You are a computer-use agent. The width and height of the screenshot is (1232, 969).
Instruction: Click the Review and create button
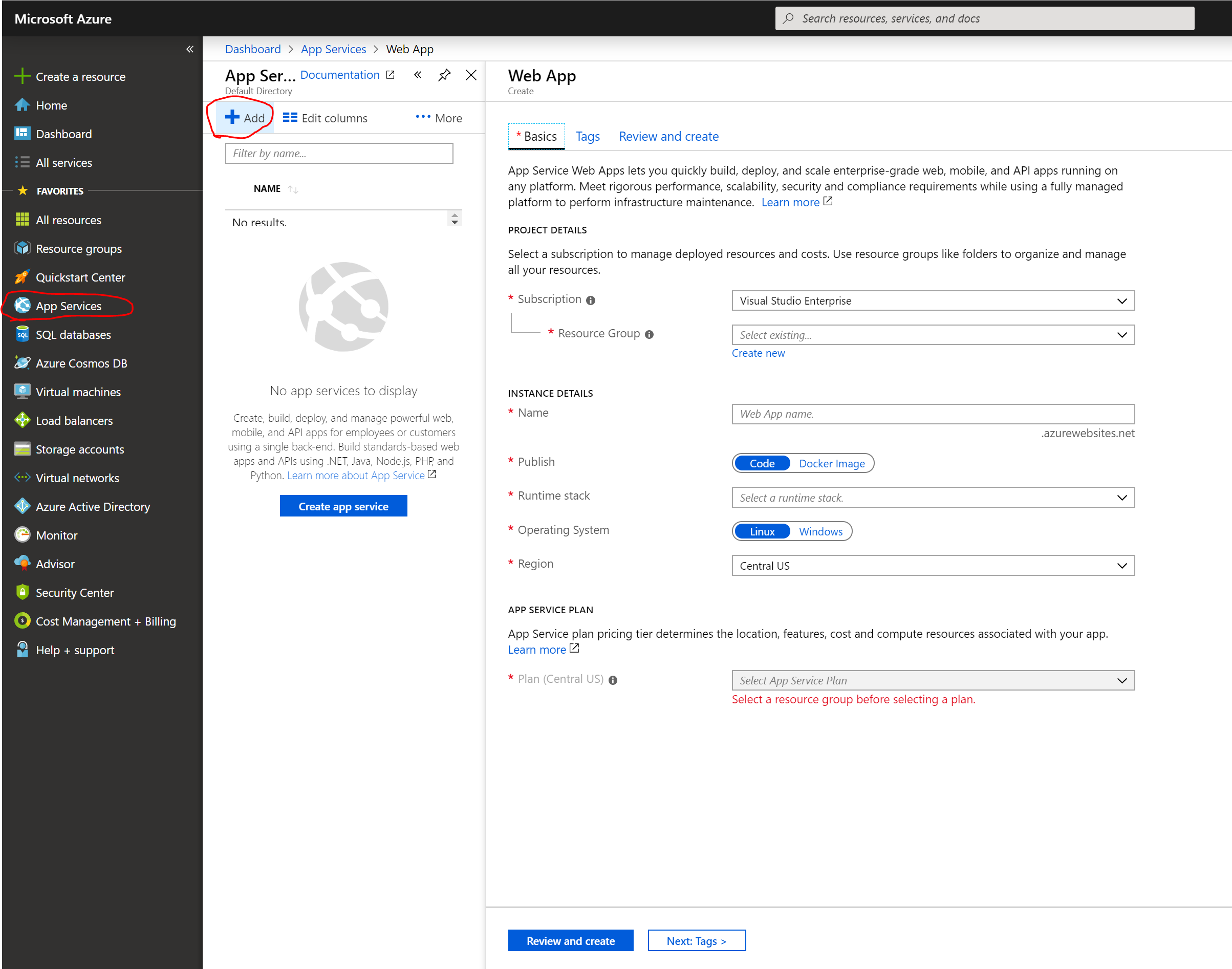pos(568,941)
